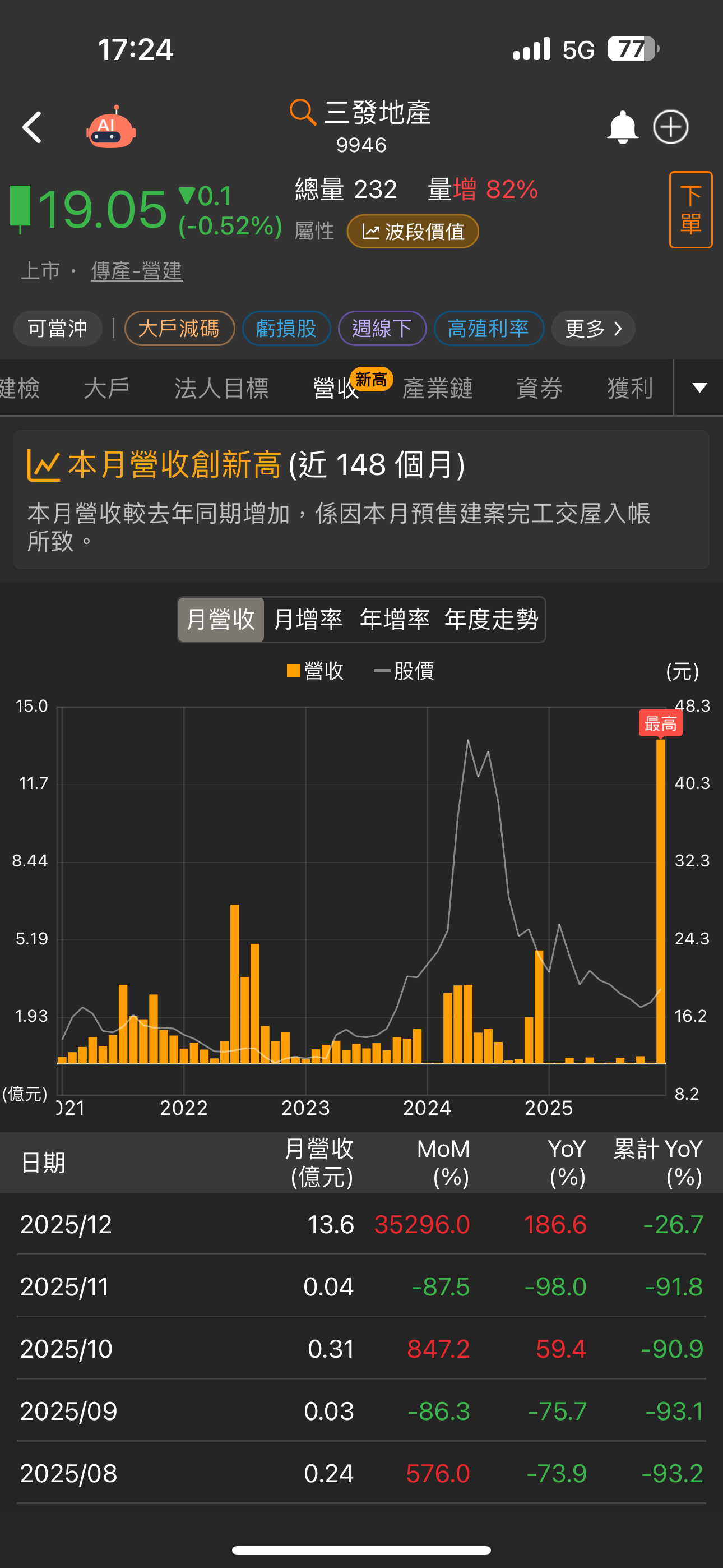The height and width of the screenshot is (1568, 723).
Task: Tap the 35296.0 MoM value
Action: [x=421, y=1225]
